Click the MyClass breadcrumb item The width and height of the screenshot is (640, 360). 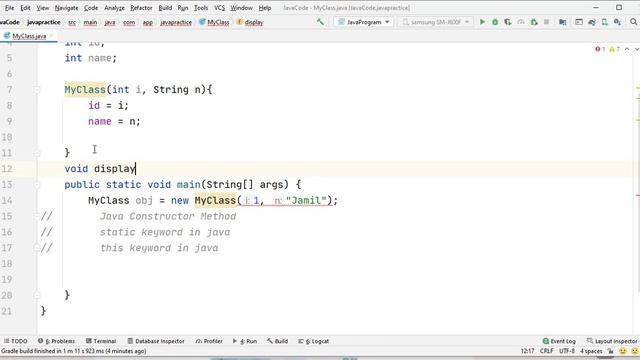(x=214, y=22)
